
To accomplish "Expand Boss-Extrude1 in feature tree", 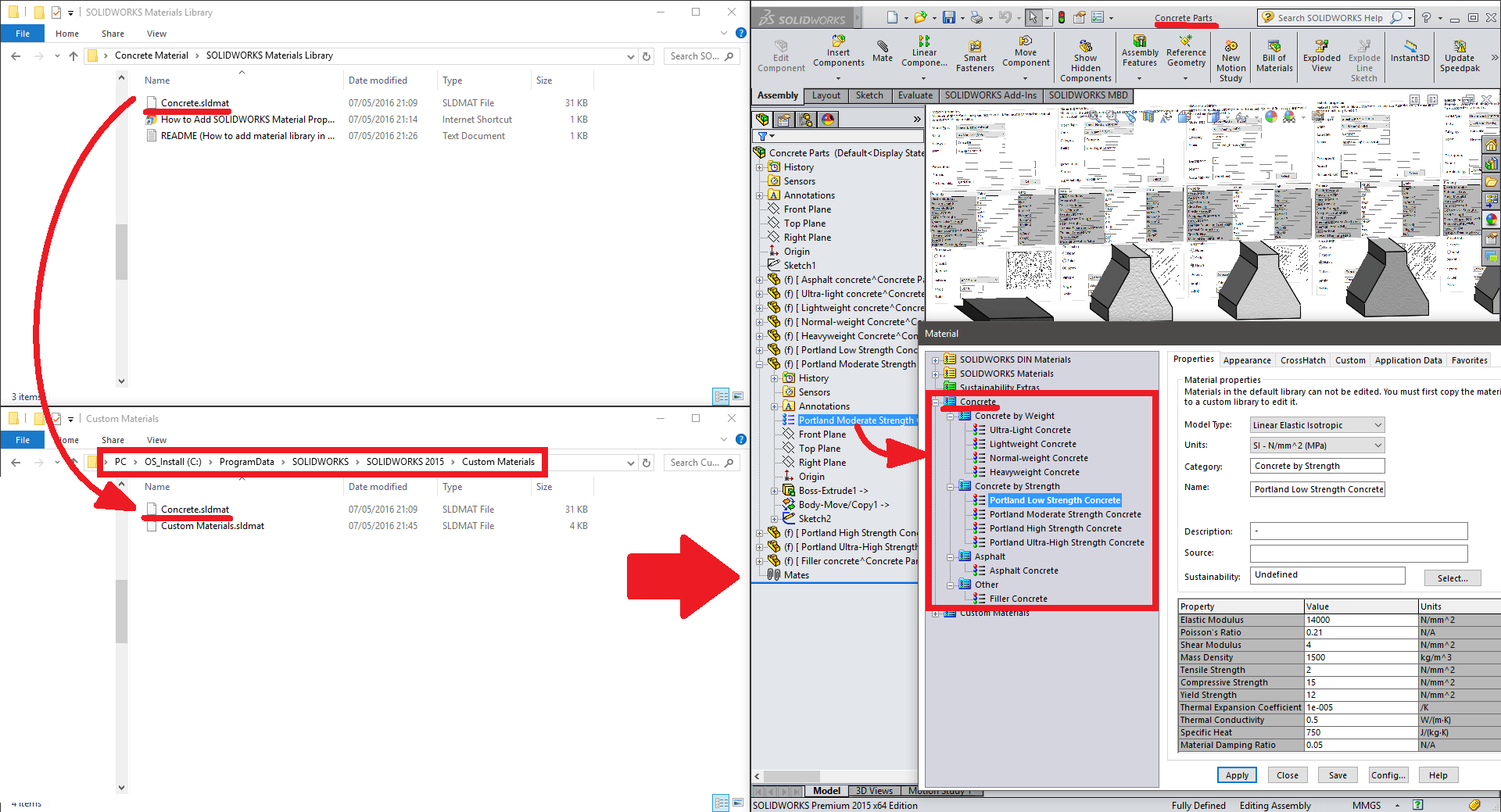I will coord(775,492).
